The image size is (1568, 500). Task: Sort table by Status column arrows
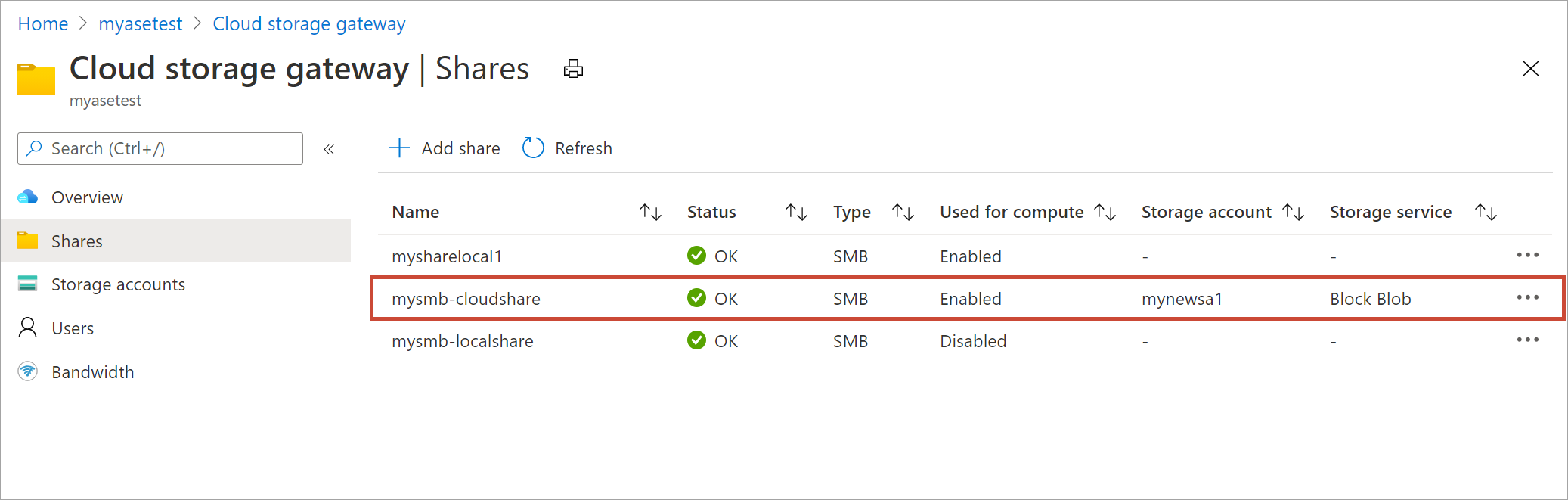tap(796, 213)
